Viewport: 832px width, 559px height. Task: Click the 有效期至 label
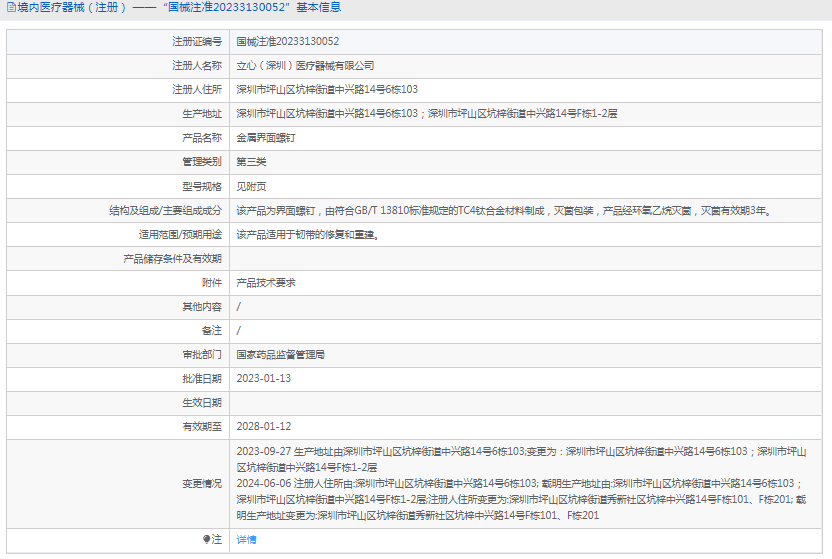[202, 426]
